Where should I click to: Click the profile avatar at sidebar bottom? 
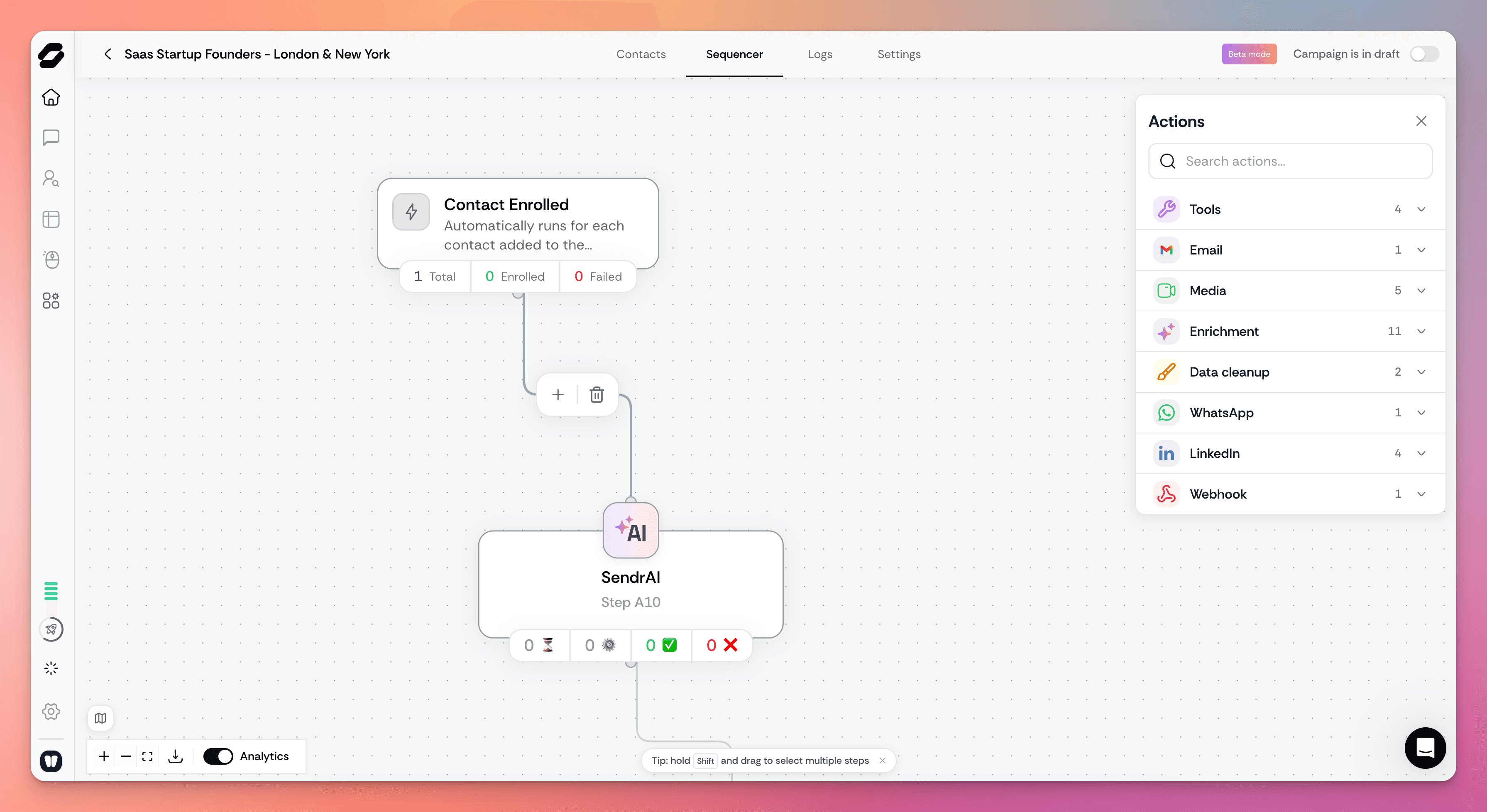(51, 761)
